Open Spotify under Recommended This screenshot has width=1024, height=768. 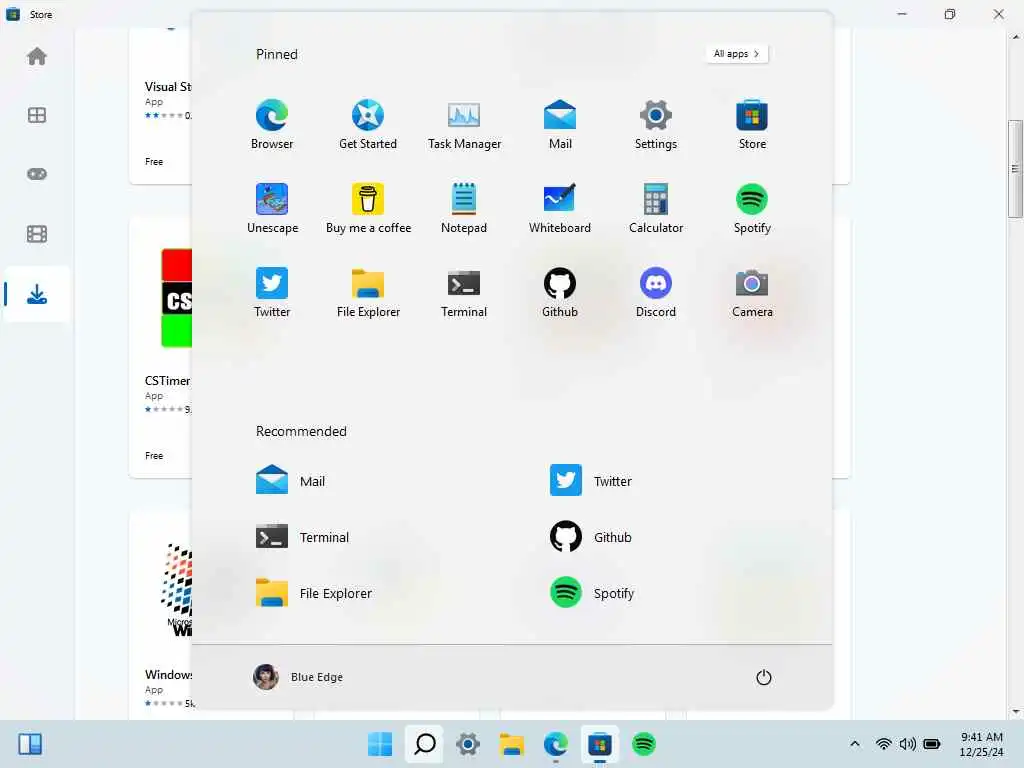click(592, 593)
